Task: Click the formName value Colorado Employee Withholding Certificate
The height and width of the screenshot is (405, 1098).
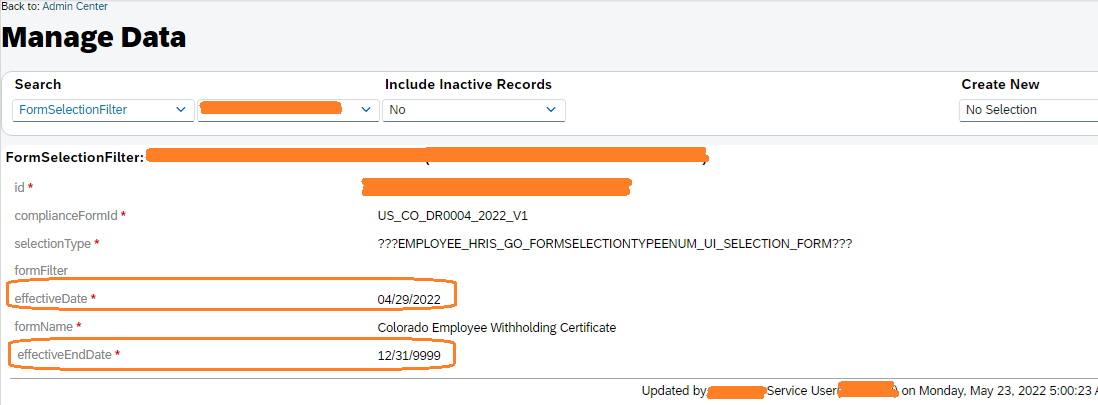Action: (x=496, y=327)
